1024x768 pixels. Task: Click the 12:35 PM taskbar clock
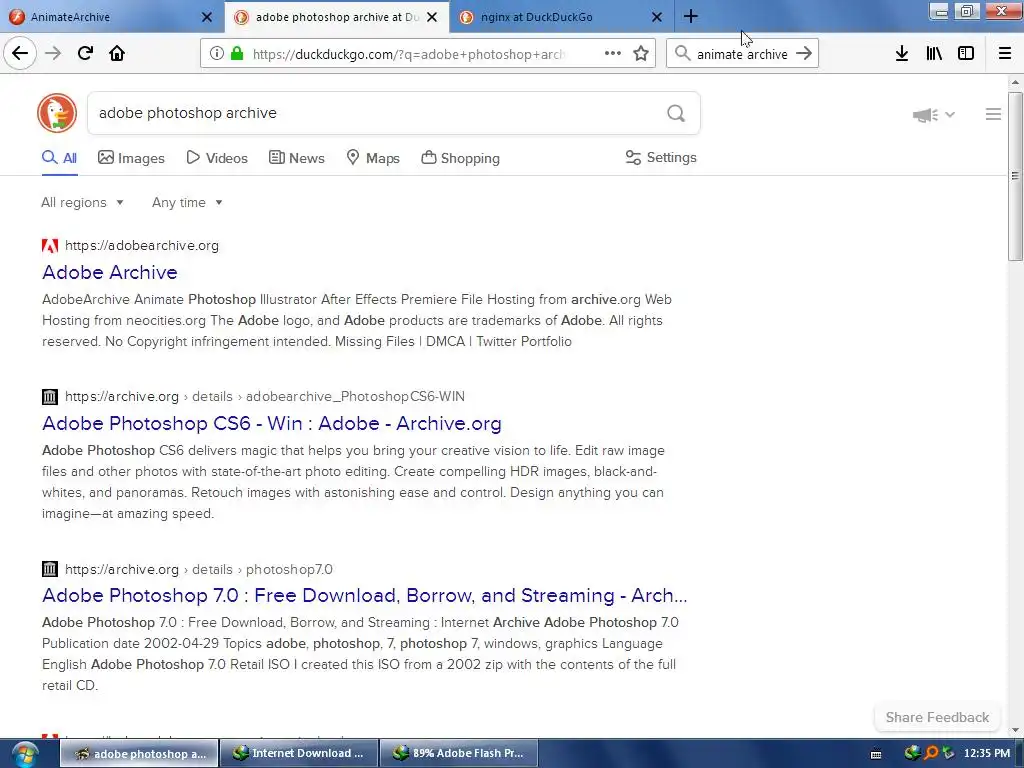[x=986, y=753]
